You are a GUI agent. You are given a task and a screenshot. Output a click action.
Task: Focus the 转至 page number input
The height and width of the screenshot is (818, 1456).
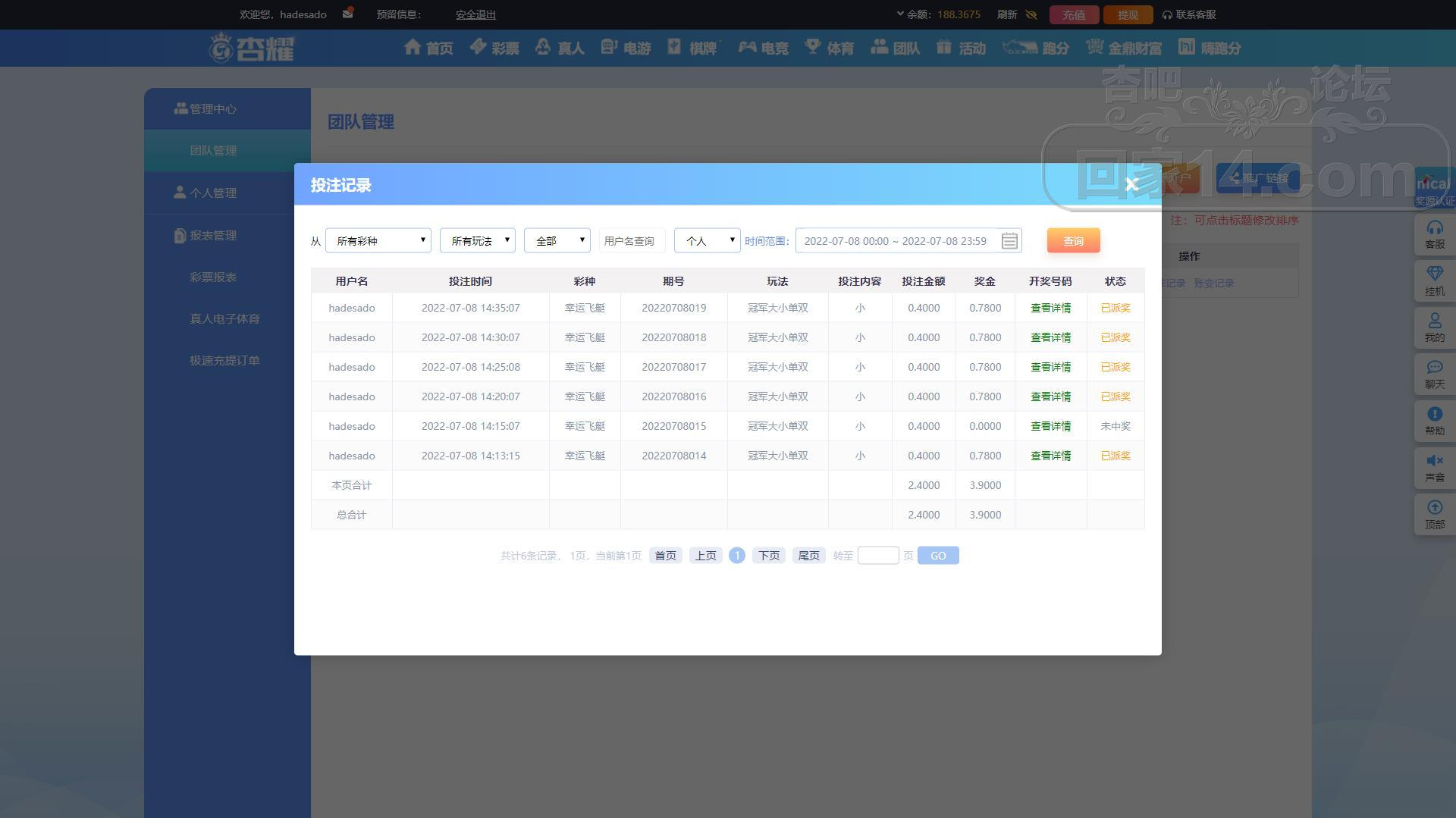coord(878,556)
